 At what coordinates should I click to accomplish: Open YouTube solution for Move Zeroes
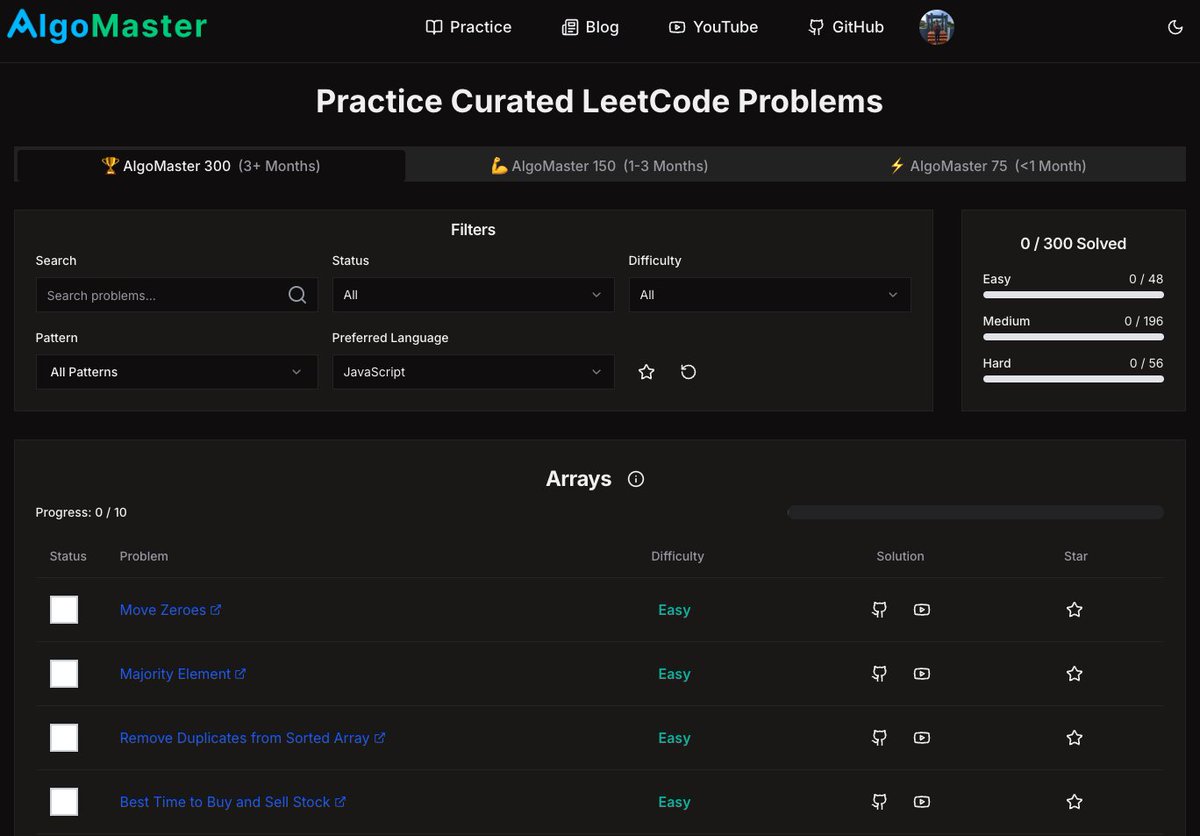pyautogui.click(x=922, y=610)
